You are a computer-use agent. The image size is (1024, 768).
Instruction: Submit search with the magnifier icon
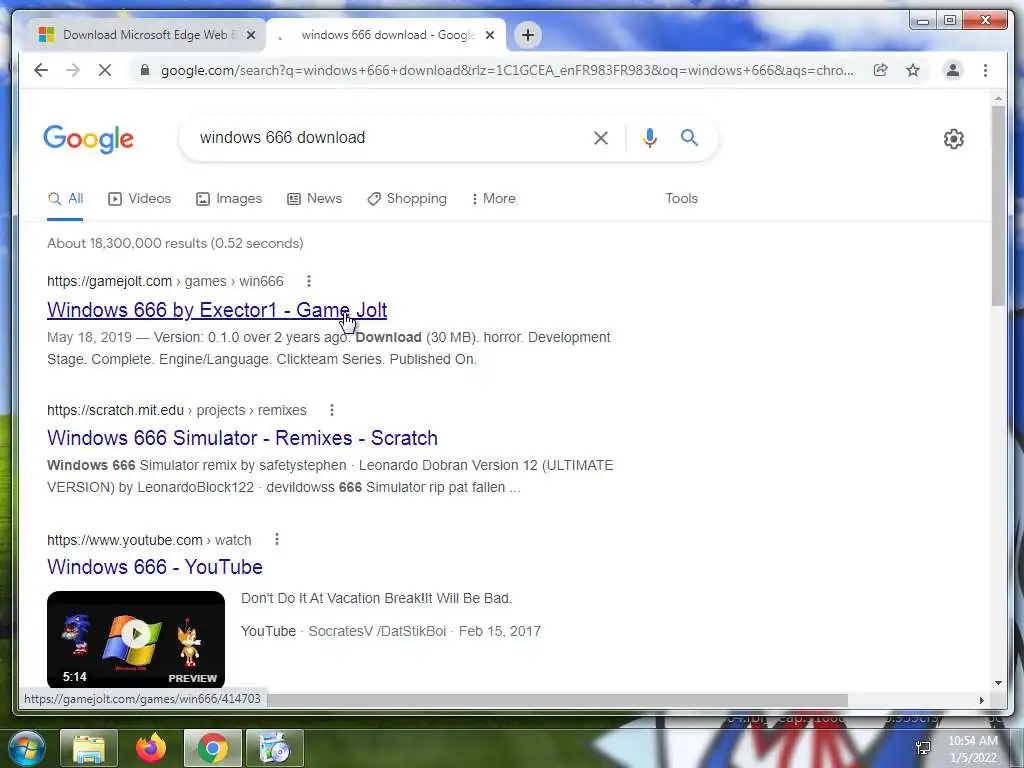click(x=689, y=138)
